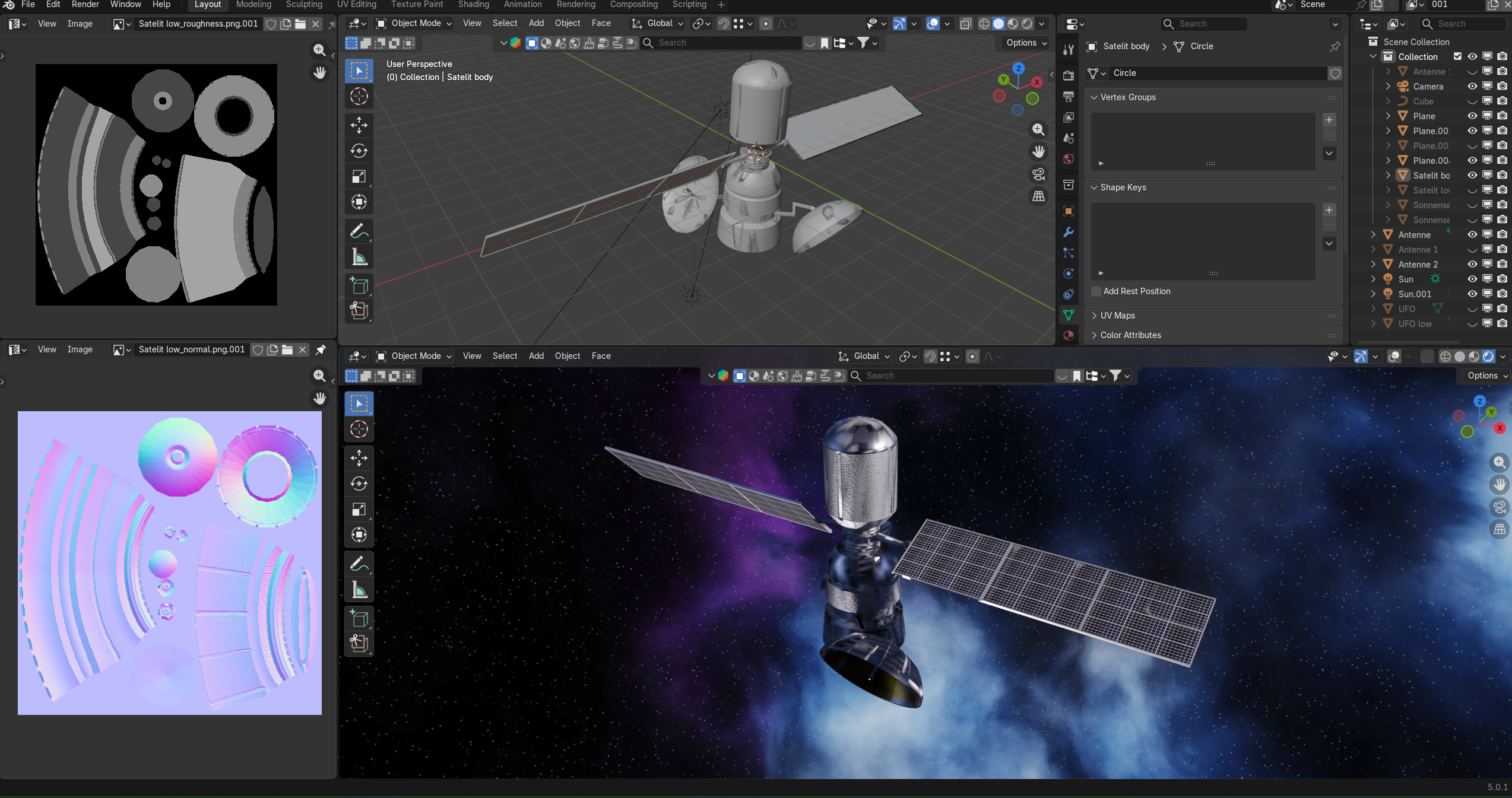Add a new vertex group with plus button
This screenshot has height=798, width=1512.
1329,120
